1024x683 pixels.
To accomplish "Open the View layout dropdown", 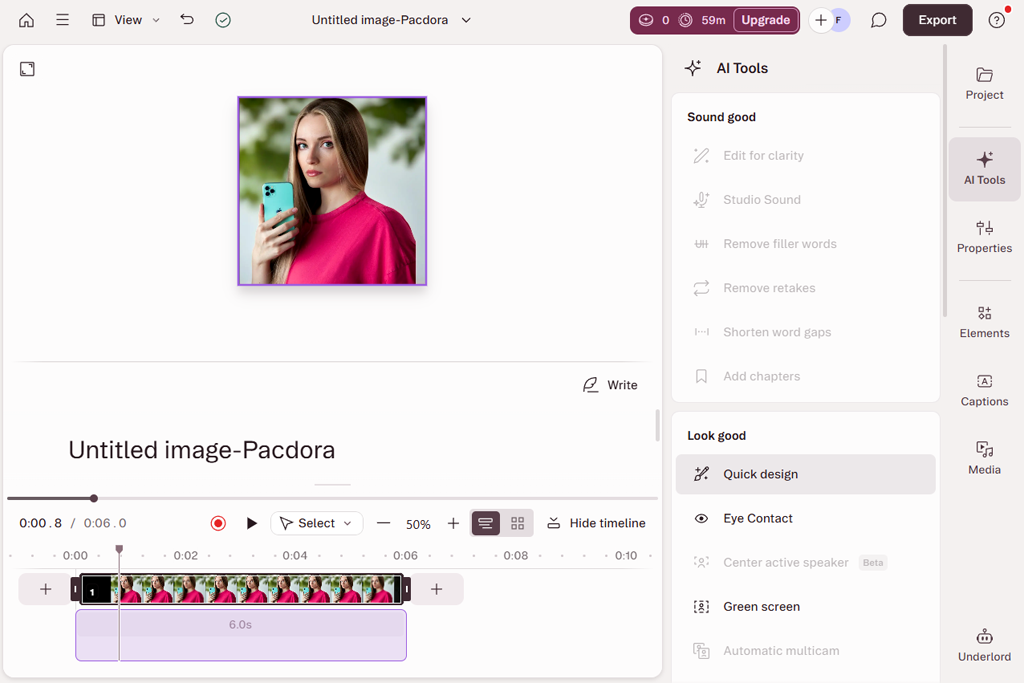I will coord(126,20).
